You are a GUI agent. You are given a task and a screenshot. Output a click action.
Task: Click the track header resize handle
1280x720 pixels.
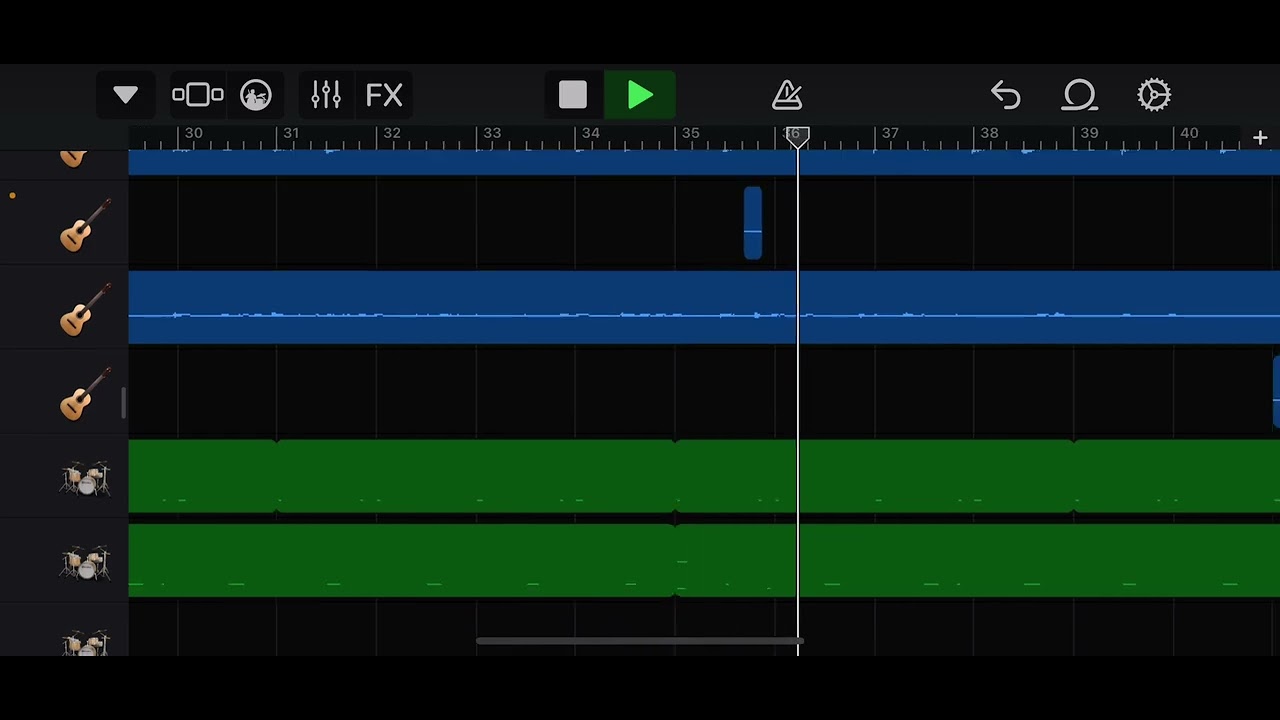point(124,403)
